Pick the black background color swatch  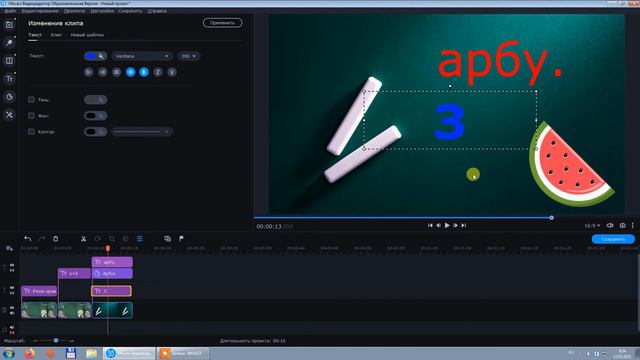click(x=91, y=116)
